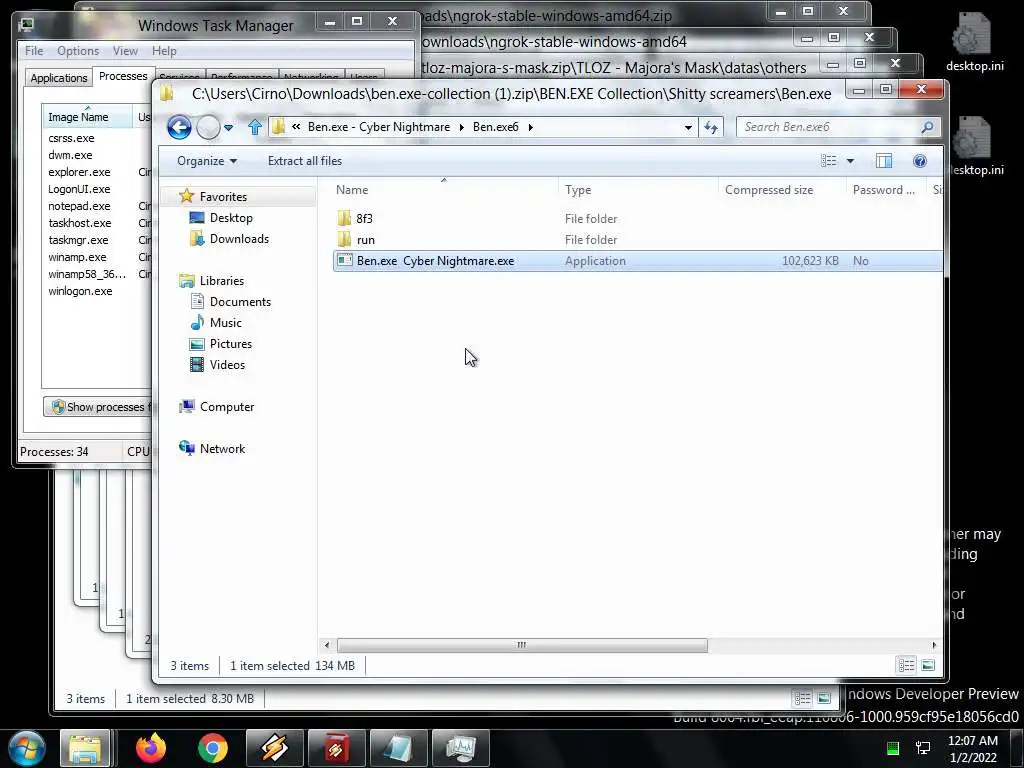
Task: Click Extract all files
Action: point(305,161)
